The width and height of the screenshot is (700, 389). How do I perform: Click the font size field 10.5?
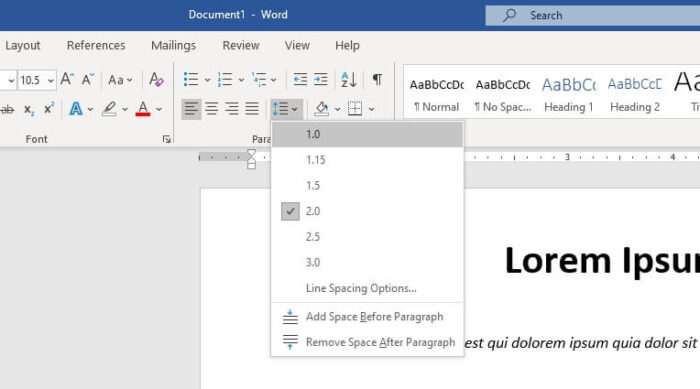tap(32, 80)
